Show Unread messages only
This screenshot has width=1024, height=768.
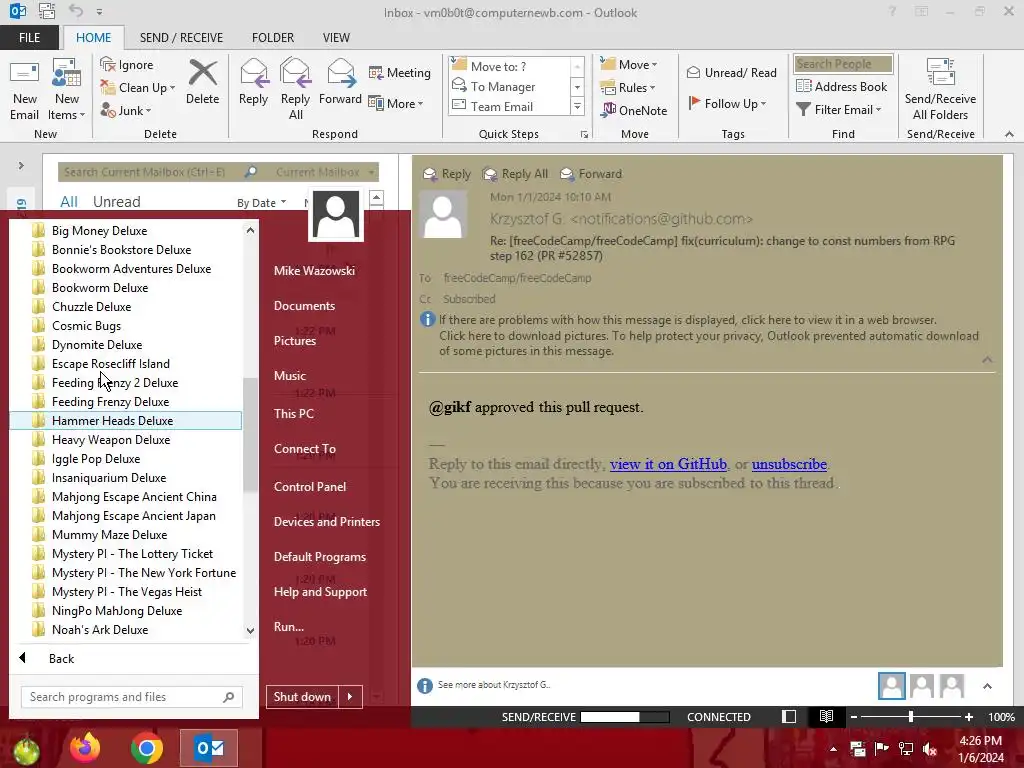tap(116, 202)
